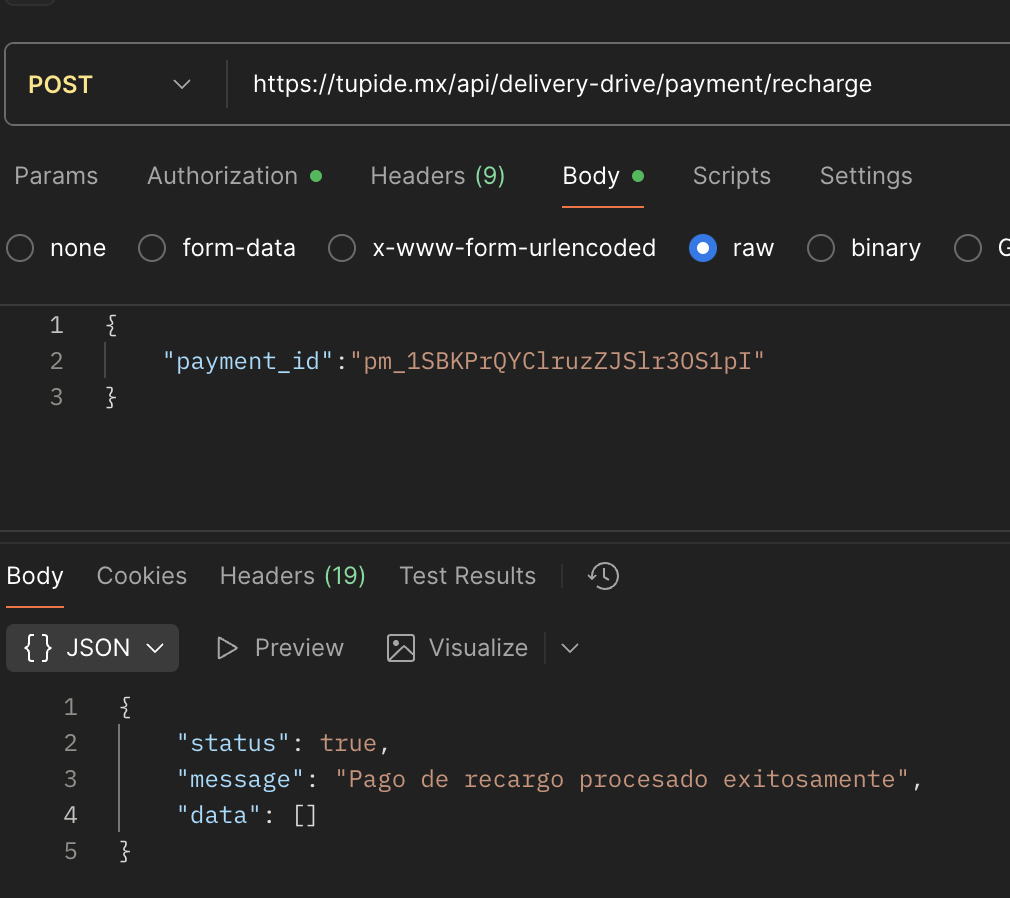This screenshot has width=1010, height=898.
Task: Open the Authorization tab
Action: pos(222,176)
